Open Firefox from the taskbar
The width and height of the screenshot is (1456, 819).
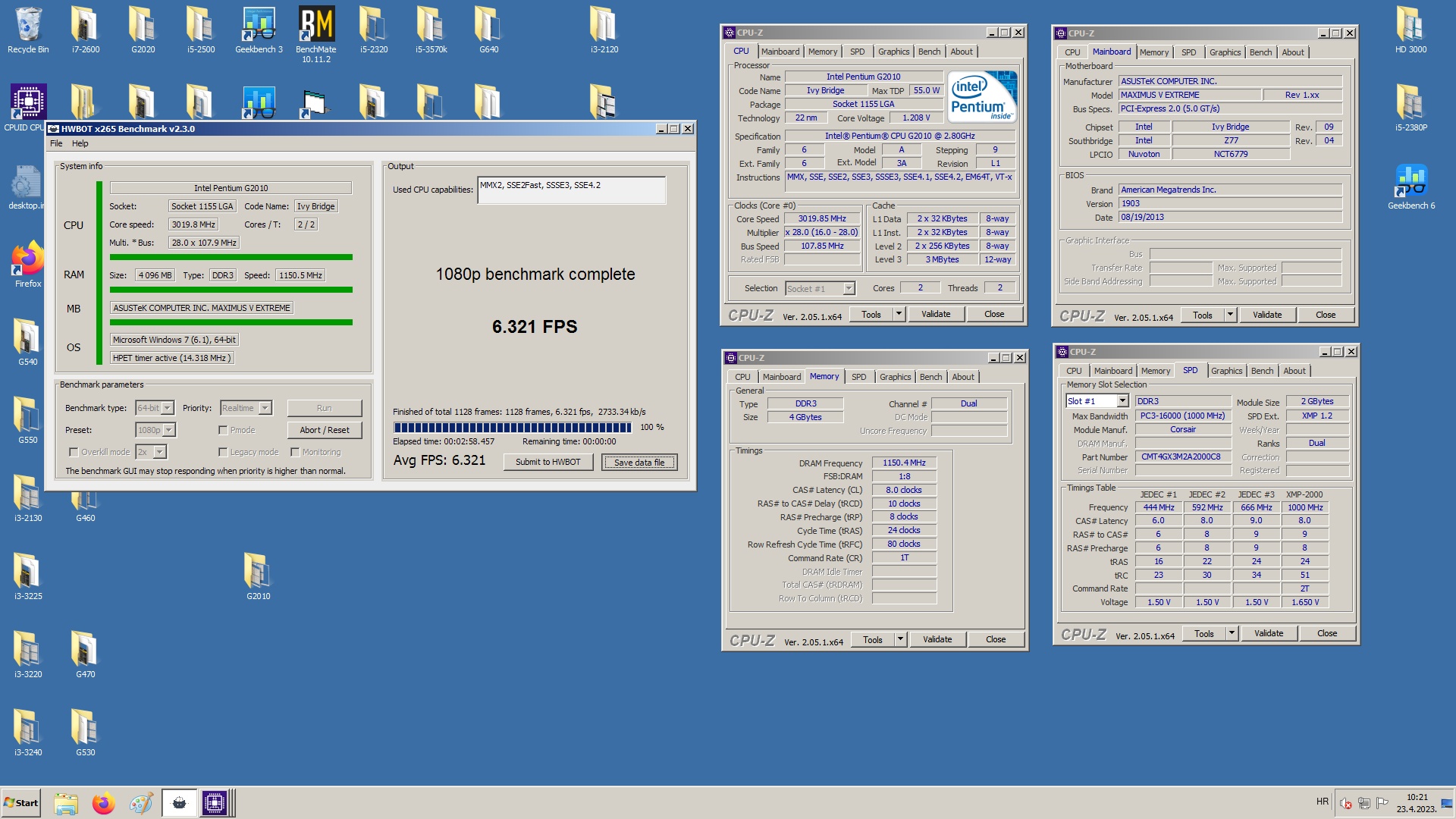tap(104, 803)
